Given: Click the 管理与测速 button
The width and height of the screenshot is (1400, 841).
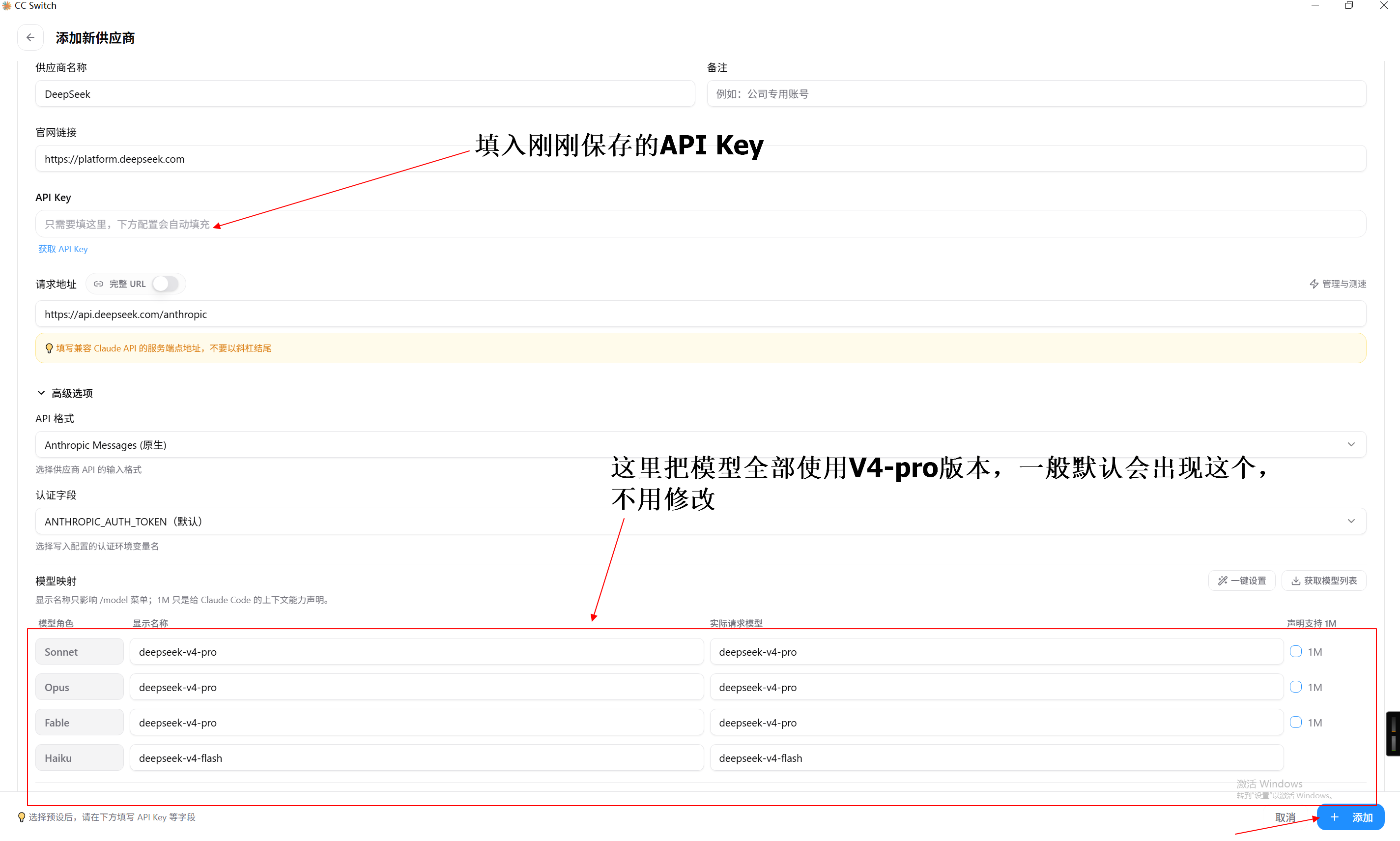Looking at the screenshot, I should pyautogui.click(x=1338, y=284).
